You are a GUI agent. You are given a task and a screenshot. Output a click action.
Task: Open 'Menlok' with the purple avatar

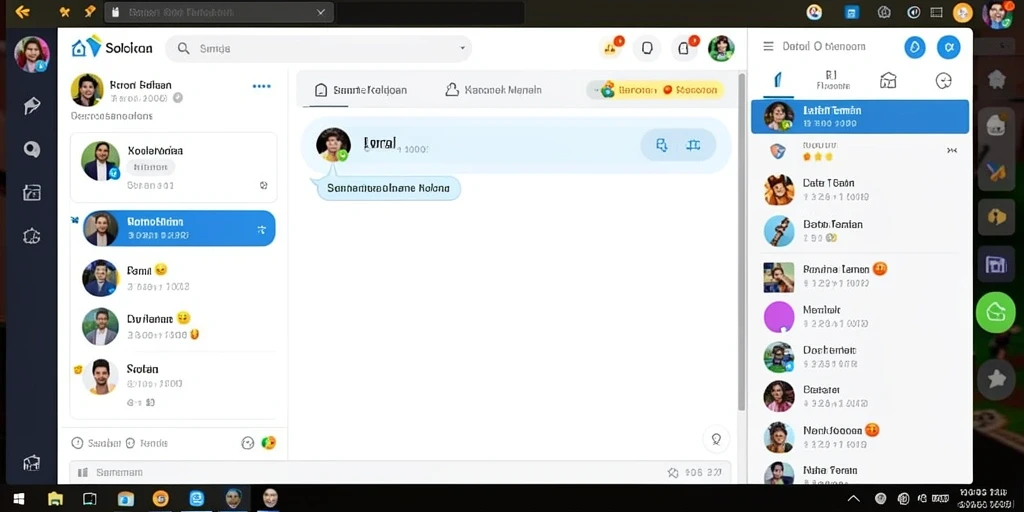pyautogui.click(x=859, y=317)
